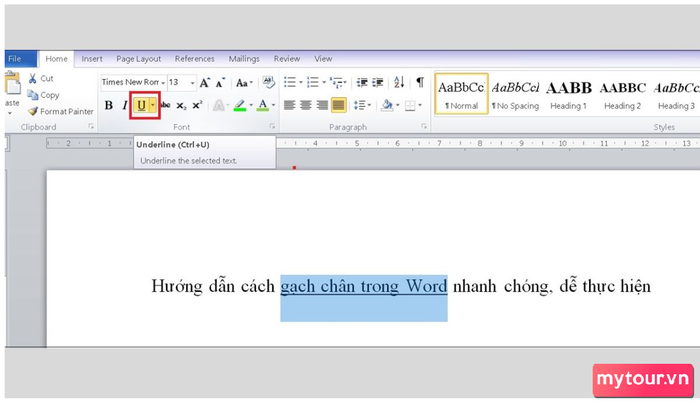
Task: Expand underline style dropdown arrow
Action: (153, 105)
